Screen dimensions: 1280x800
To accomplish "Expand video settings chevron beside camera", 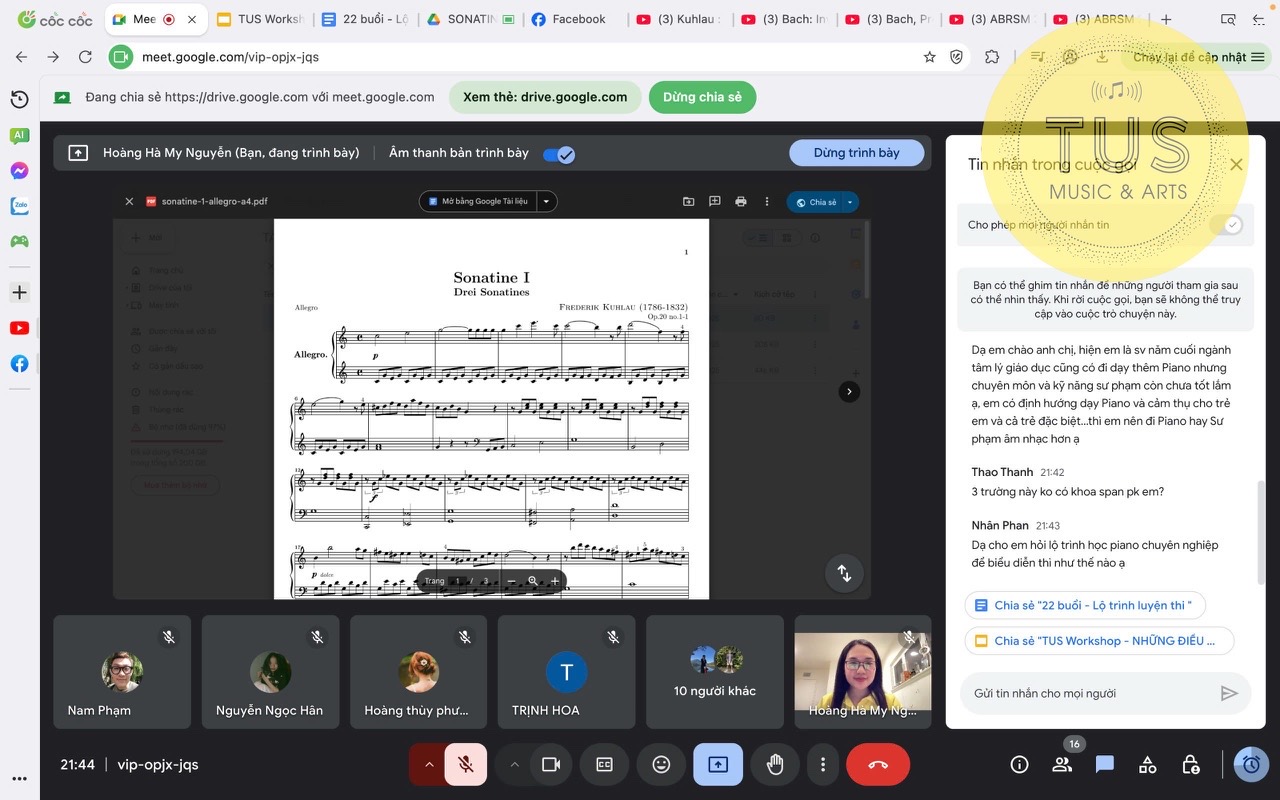I will [514, 764].
